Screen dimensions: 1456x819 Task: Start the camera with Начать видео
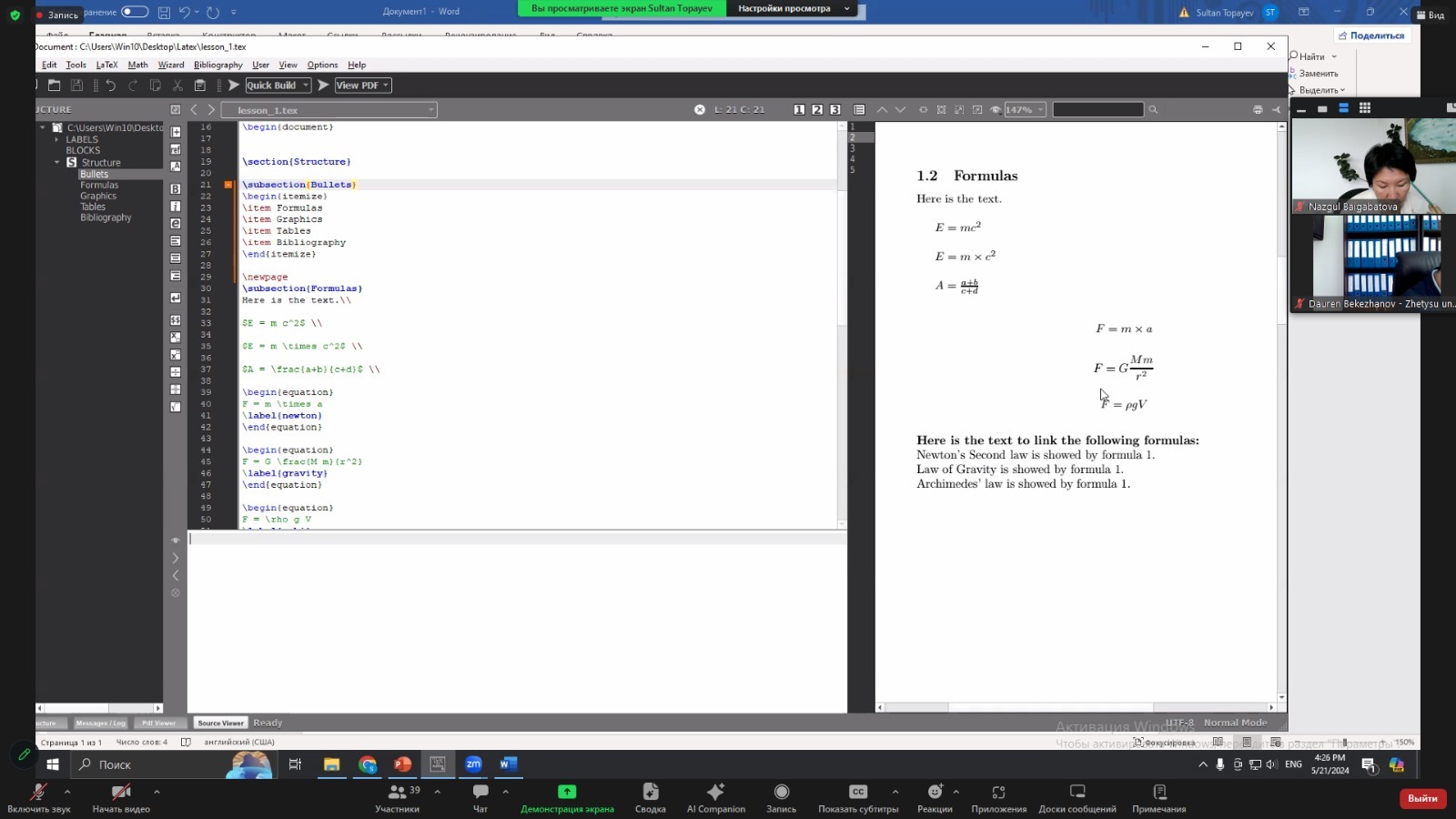(x=121, y=797)
